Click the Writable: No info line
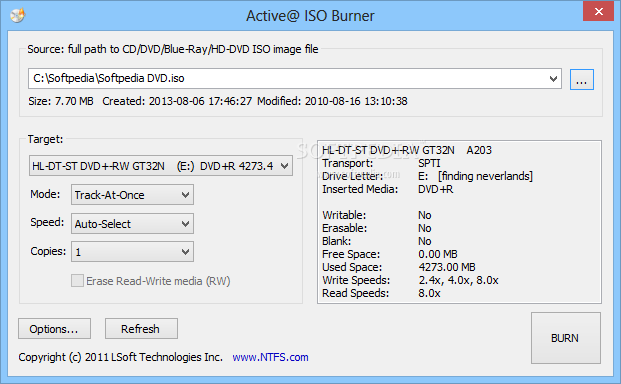Screen dimensions: 621x384 (377, 215)
